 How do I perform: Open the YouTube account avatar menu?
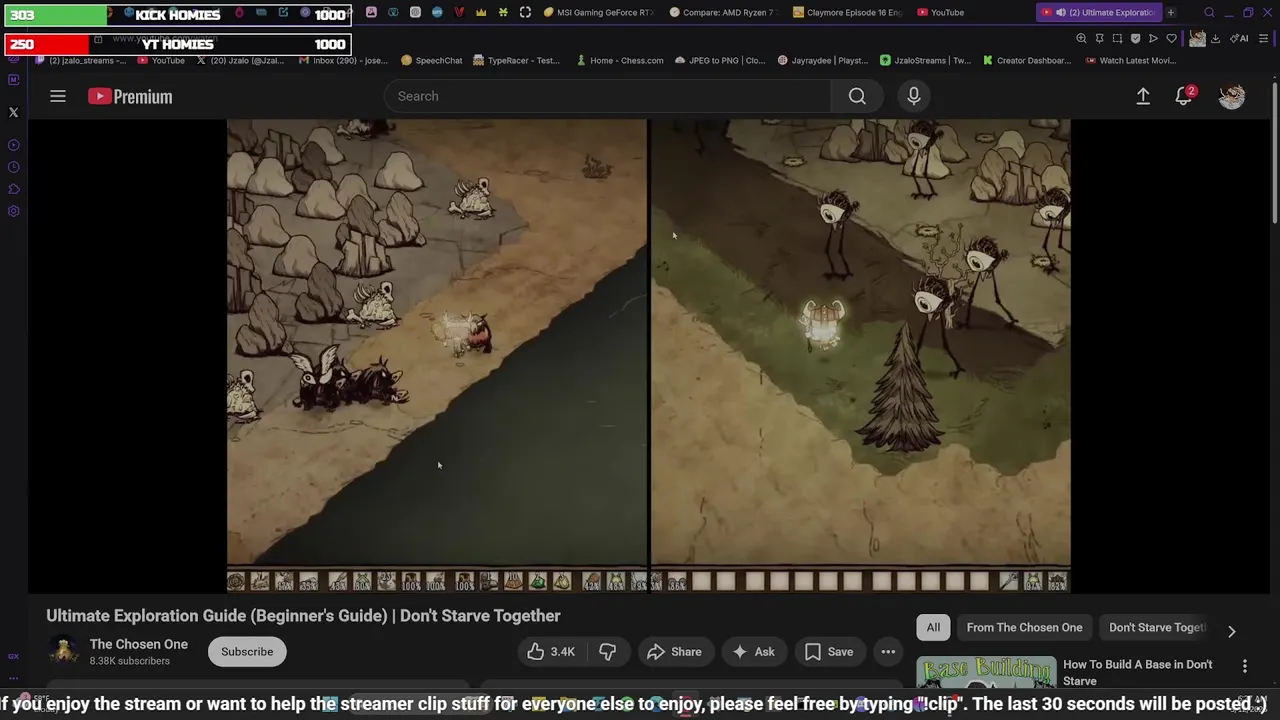pos(1231,96)
